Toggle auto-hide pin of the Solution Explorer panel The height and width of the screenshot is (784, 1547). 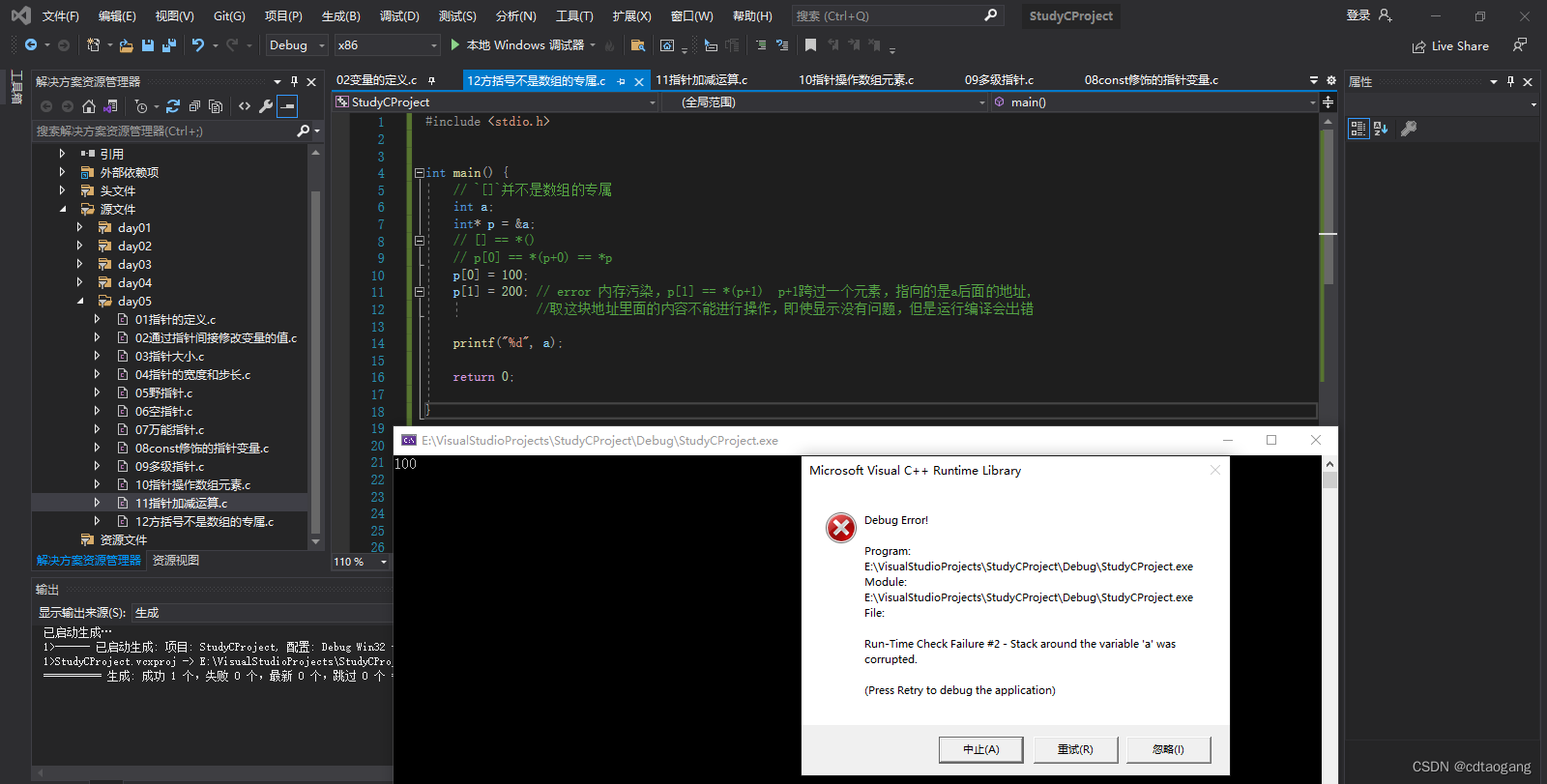[295, 82]
